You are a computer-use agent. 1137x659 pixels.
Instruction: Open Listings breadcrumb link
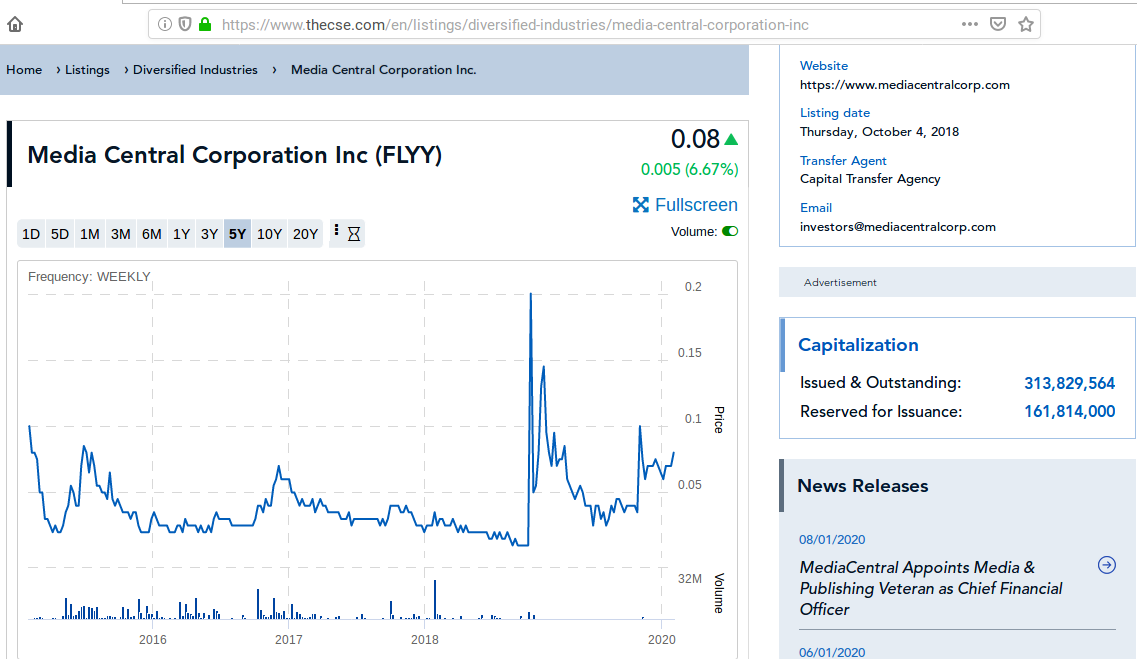coord(87,70)
